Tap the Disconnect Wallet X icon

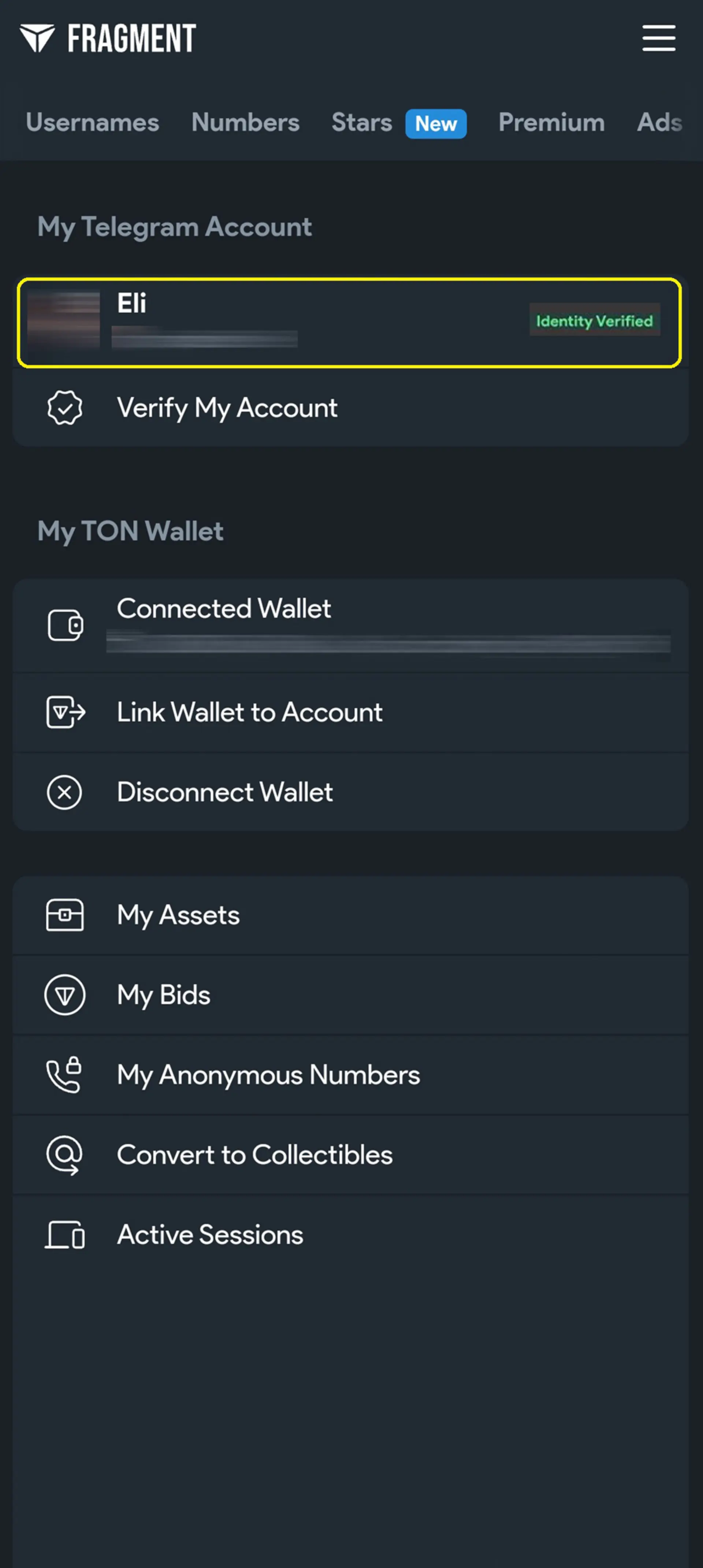pyautogui.click(x=64, y=792)
